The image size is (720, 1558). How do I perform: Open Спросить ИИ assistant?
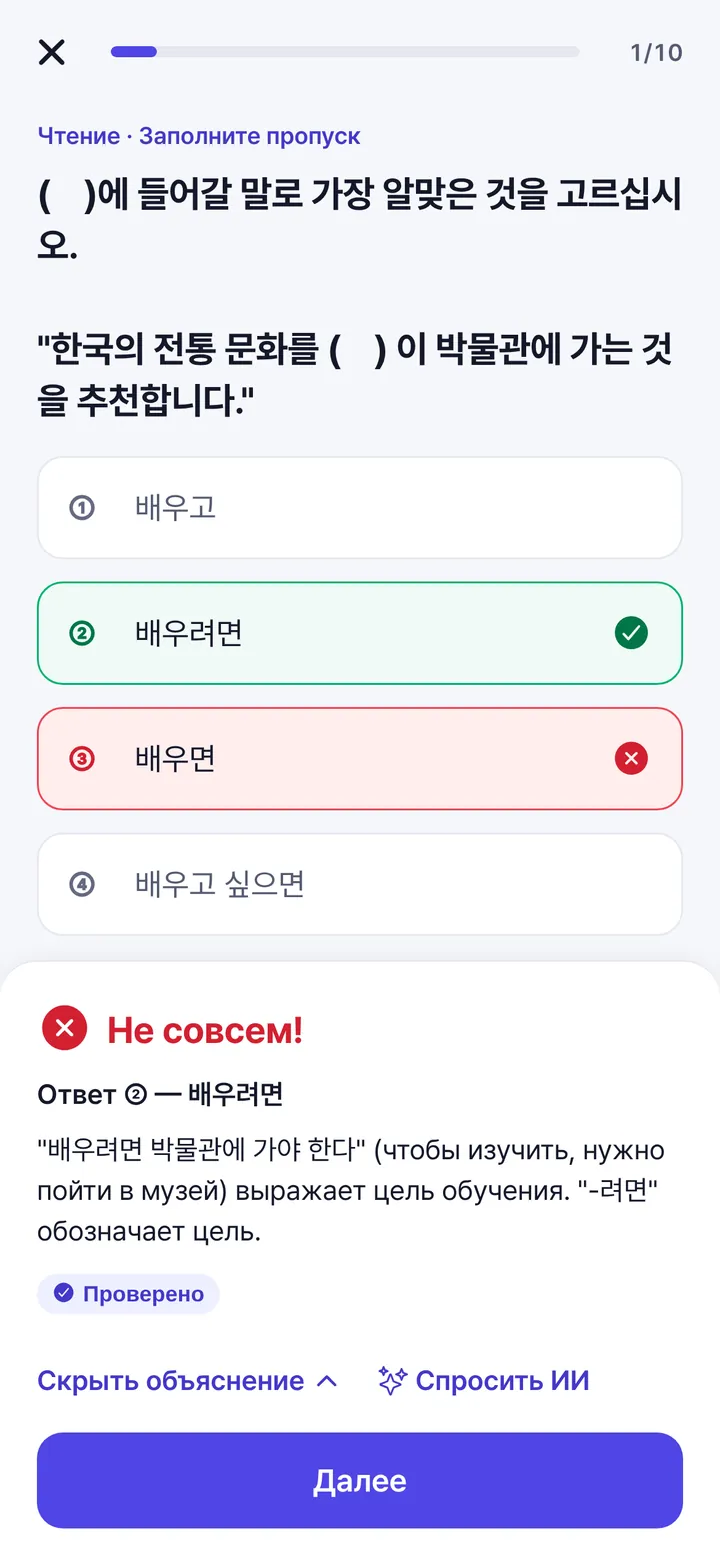pos(484,1381)
